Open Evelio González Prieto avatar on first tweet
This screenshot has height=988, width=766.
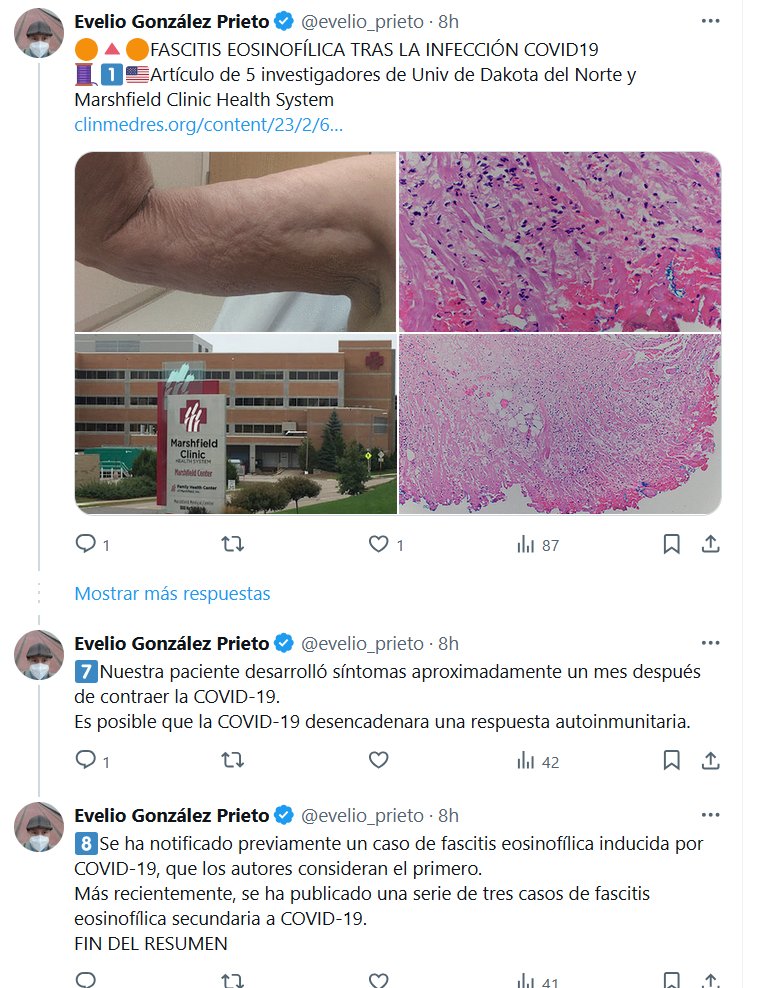coord(39,33)
